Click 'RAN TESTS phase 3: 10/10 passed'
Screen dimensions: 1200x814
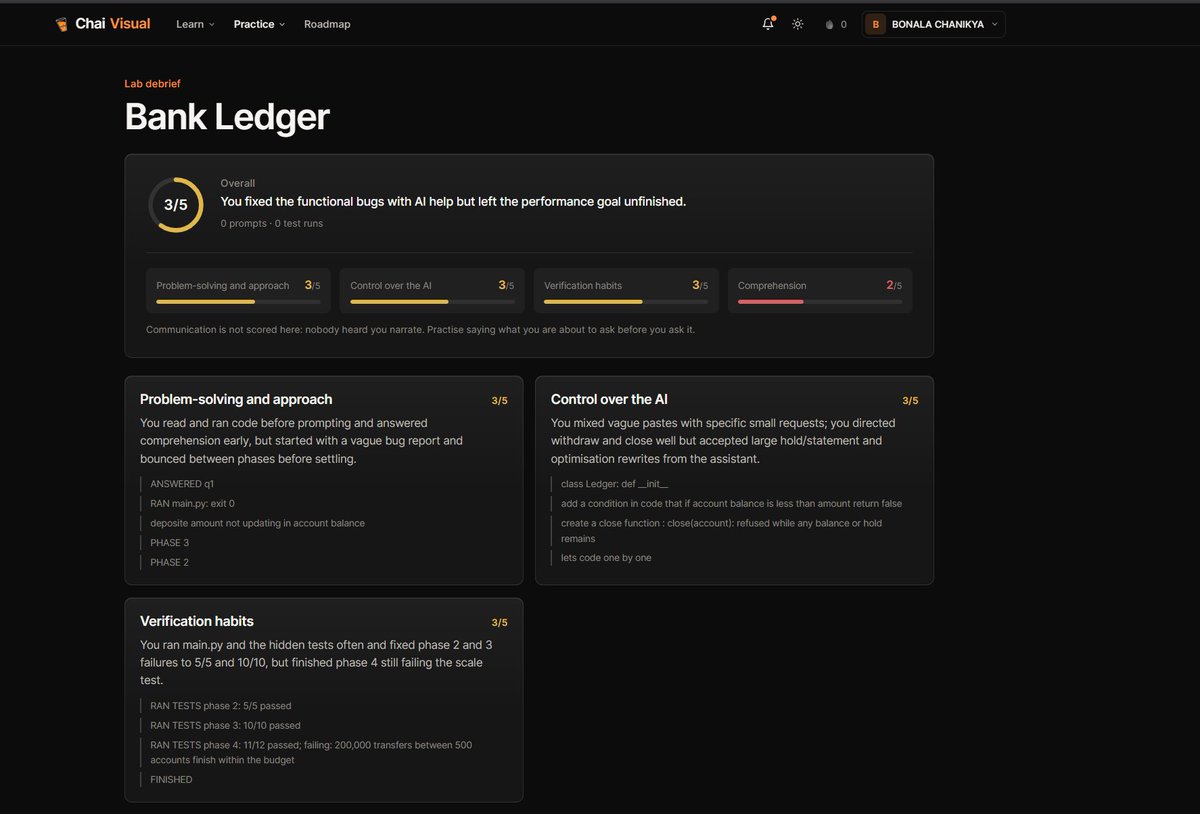(x=225, y=726)
